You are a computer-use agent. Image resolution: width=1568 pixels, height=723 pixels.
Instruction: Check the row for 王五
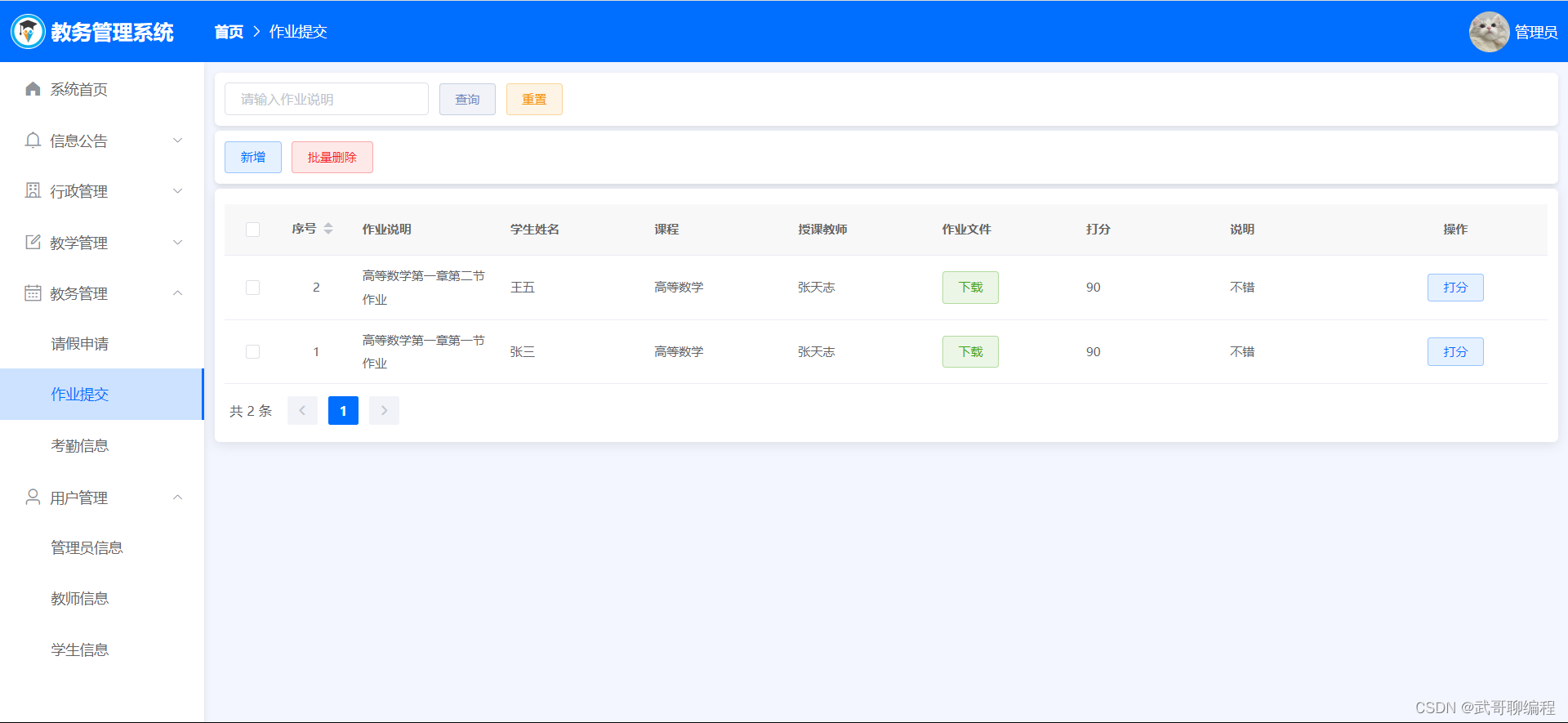(x=252, y=288)
